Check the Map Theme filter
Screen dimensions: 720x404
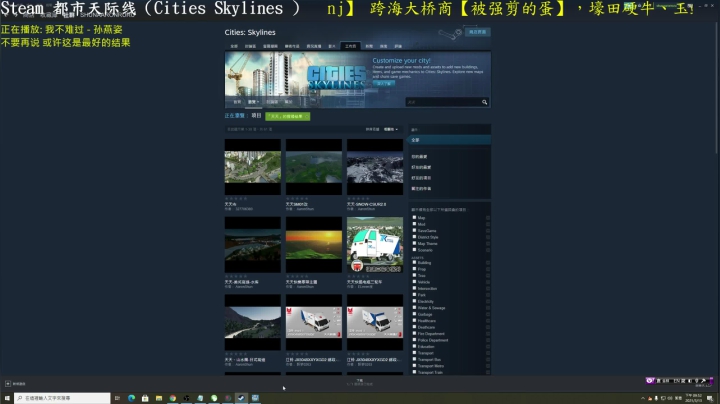point(414,243)
